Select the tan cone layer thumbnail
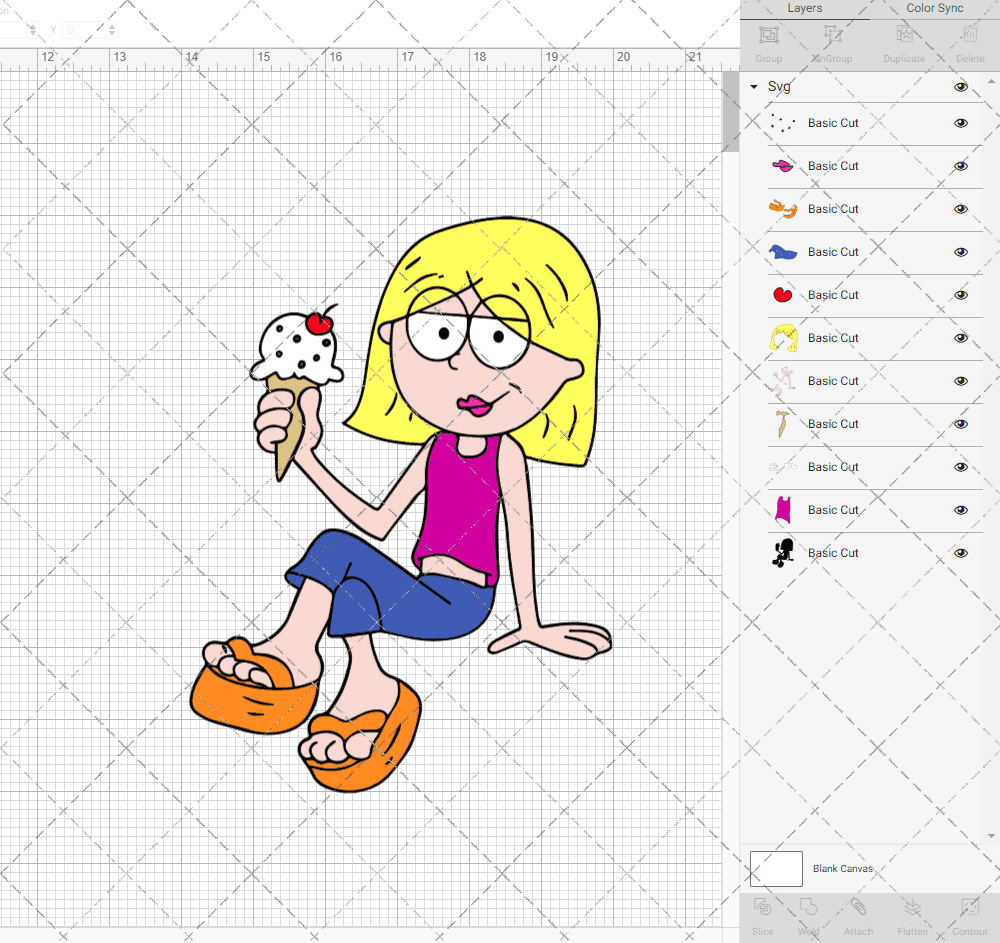 783,424
